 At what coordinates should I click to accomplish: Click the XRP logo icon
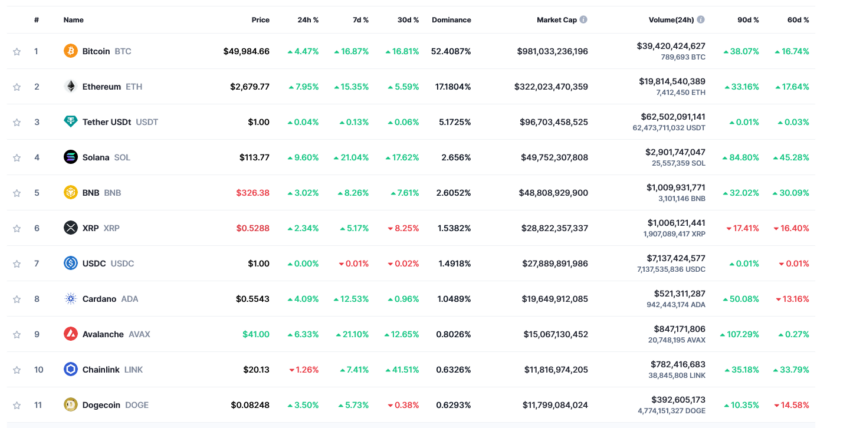(x=70, y=228)
